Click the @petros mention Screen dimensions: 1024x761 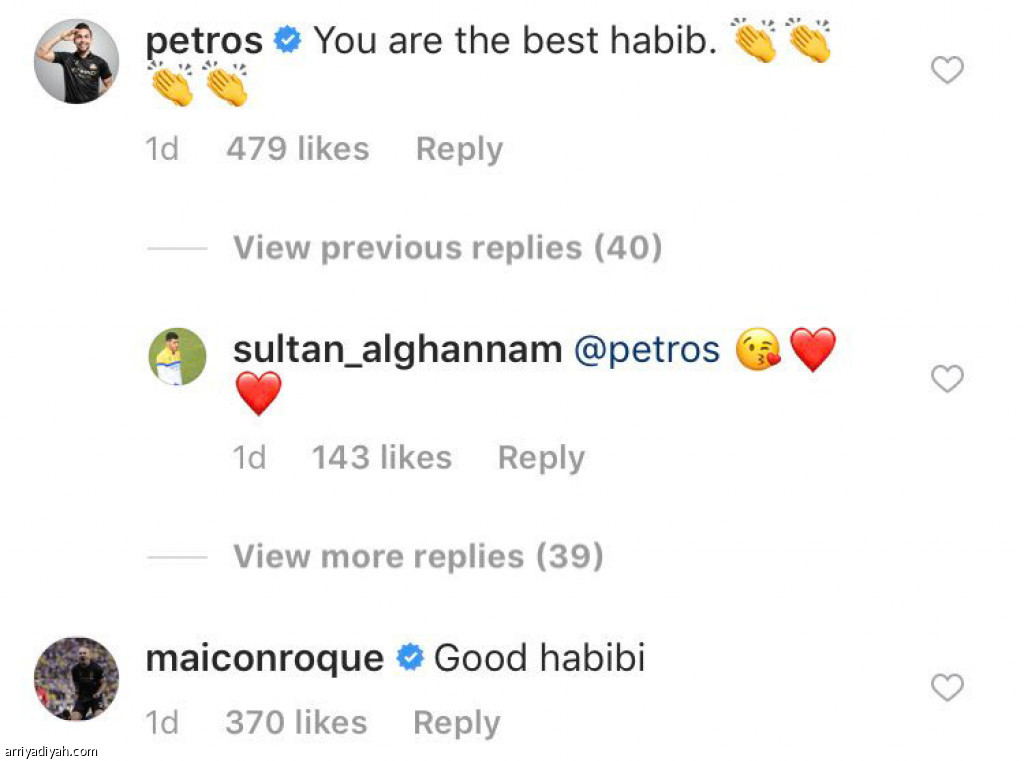click(x=647, y=350)
